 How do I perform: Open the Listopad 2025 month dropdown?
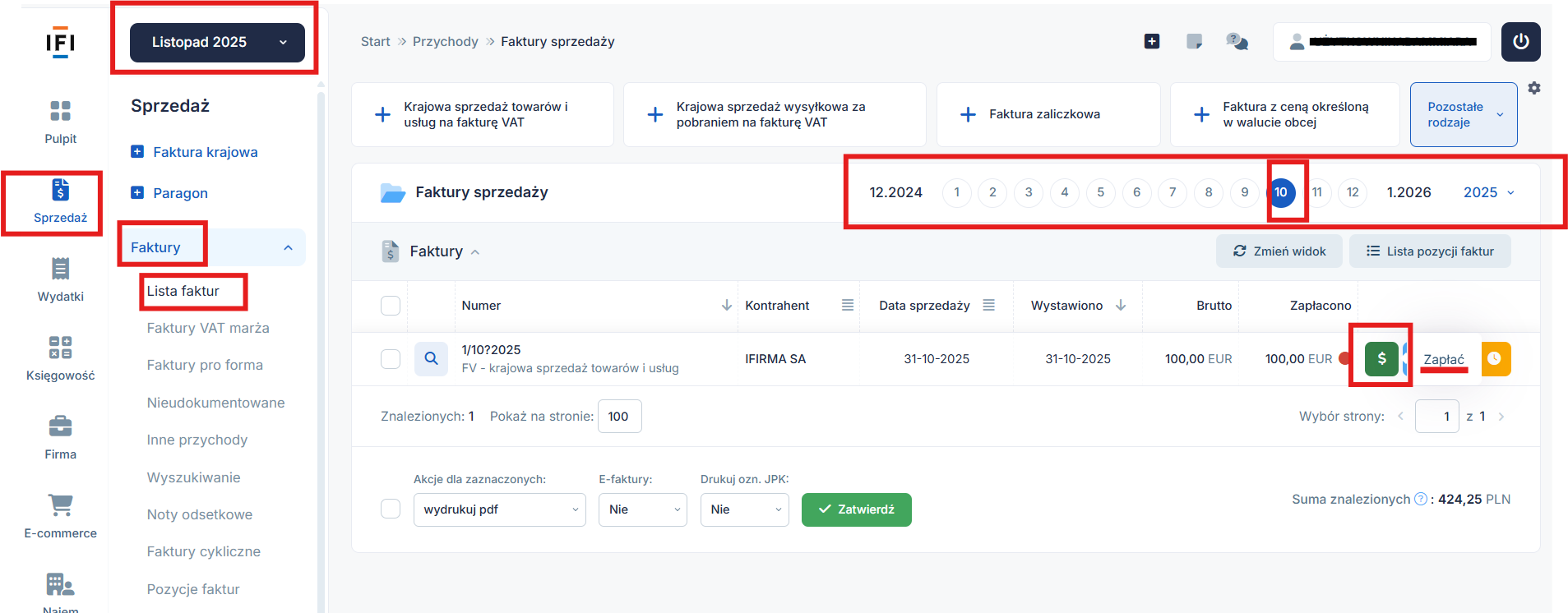(x=217, y=43)
